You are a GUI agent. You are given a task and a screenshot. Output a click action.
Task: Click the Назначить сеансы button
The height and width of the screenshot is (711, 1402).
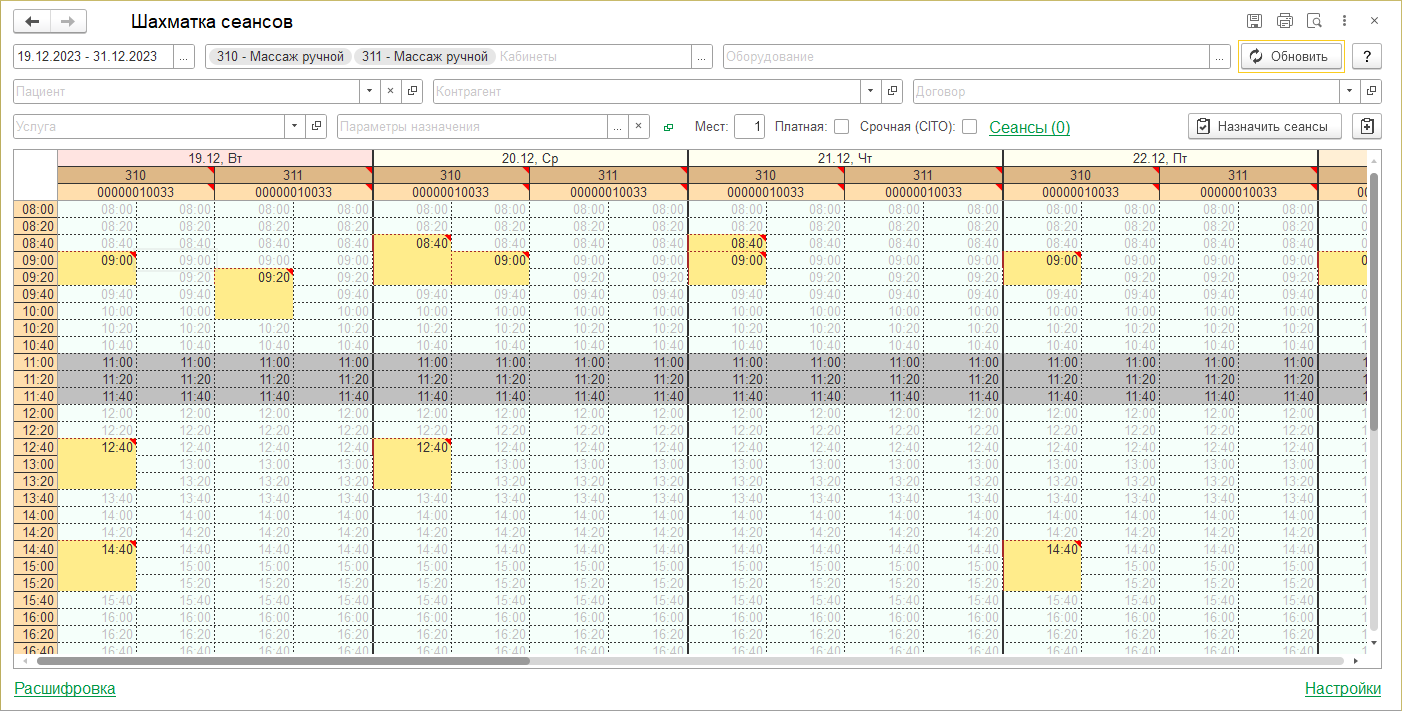pyautogui.click(x=1265, y=127)
